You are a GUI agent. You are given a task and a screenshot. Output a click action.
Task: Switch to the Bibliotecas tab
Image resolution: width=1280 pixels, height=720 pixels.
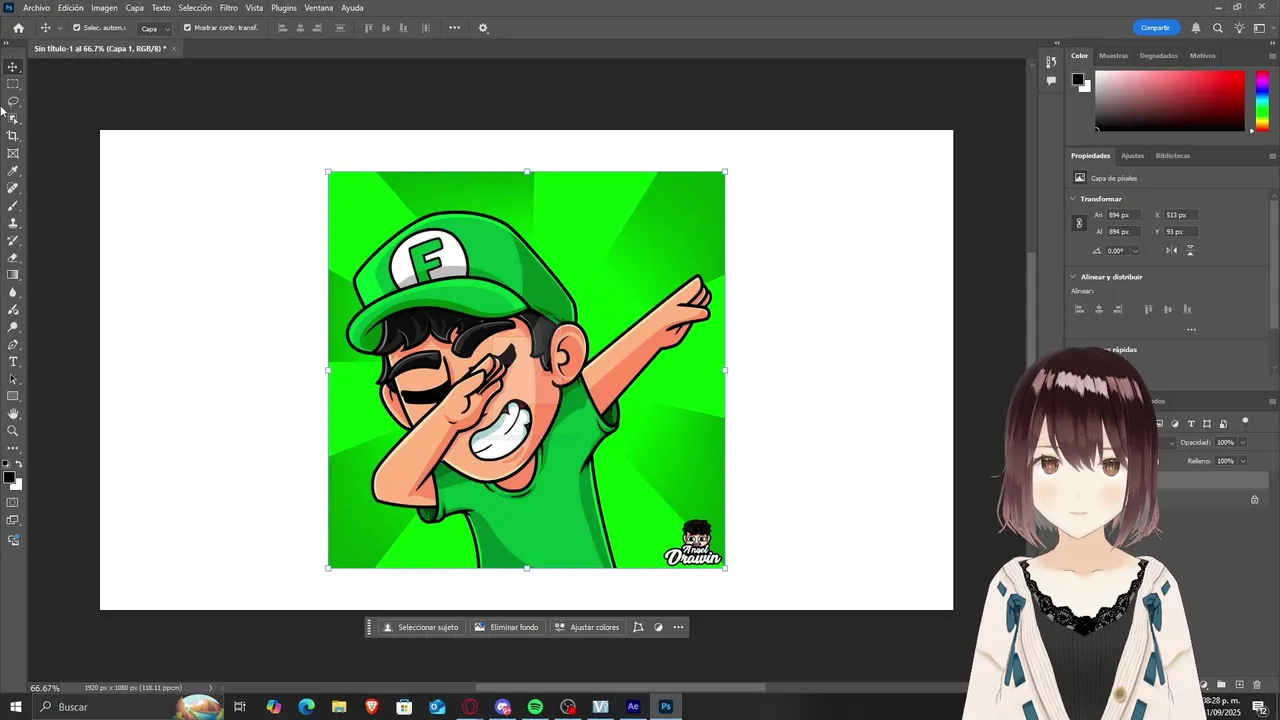point(1173,156)
